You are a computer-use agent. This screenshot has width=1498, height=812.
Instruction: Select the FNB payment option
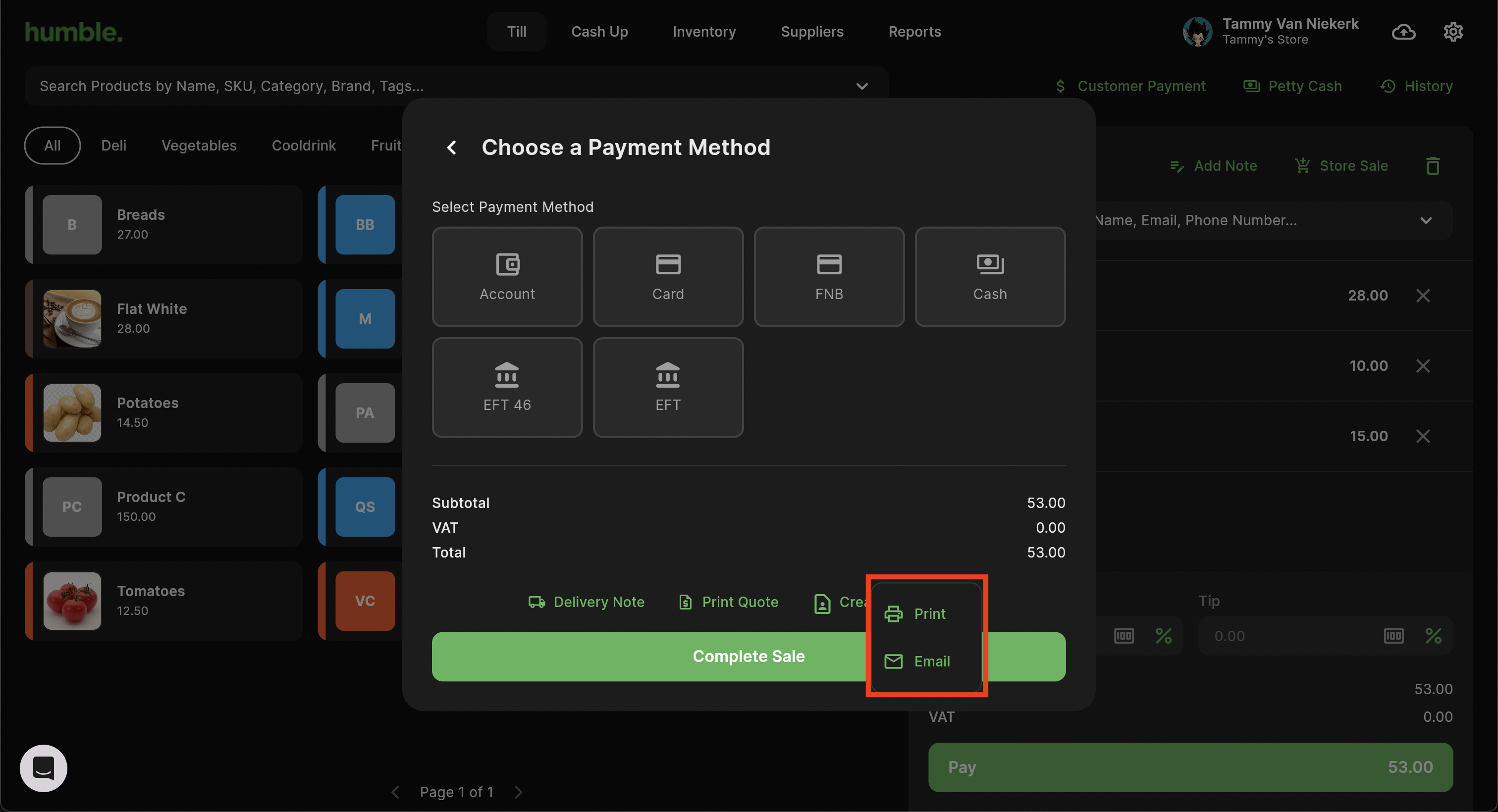coord(829,277)
